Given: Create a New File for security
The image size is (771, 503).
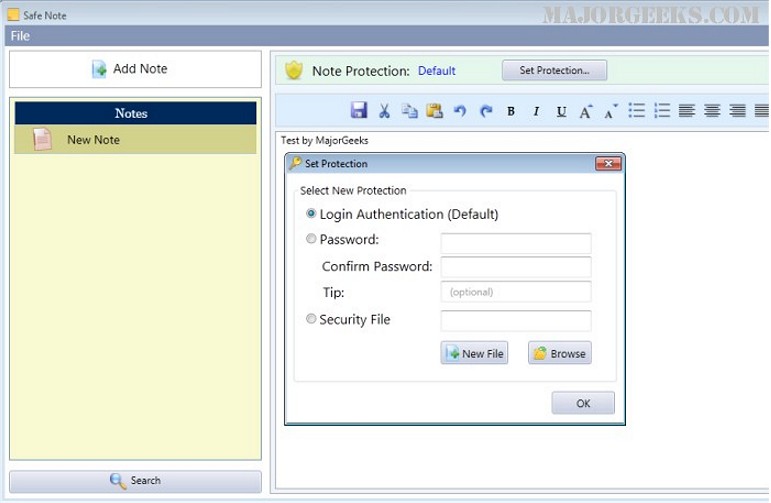Looking at the screenshot, I should pos(474,353).
